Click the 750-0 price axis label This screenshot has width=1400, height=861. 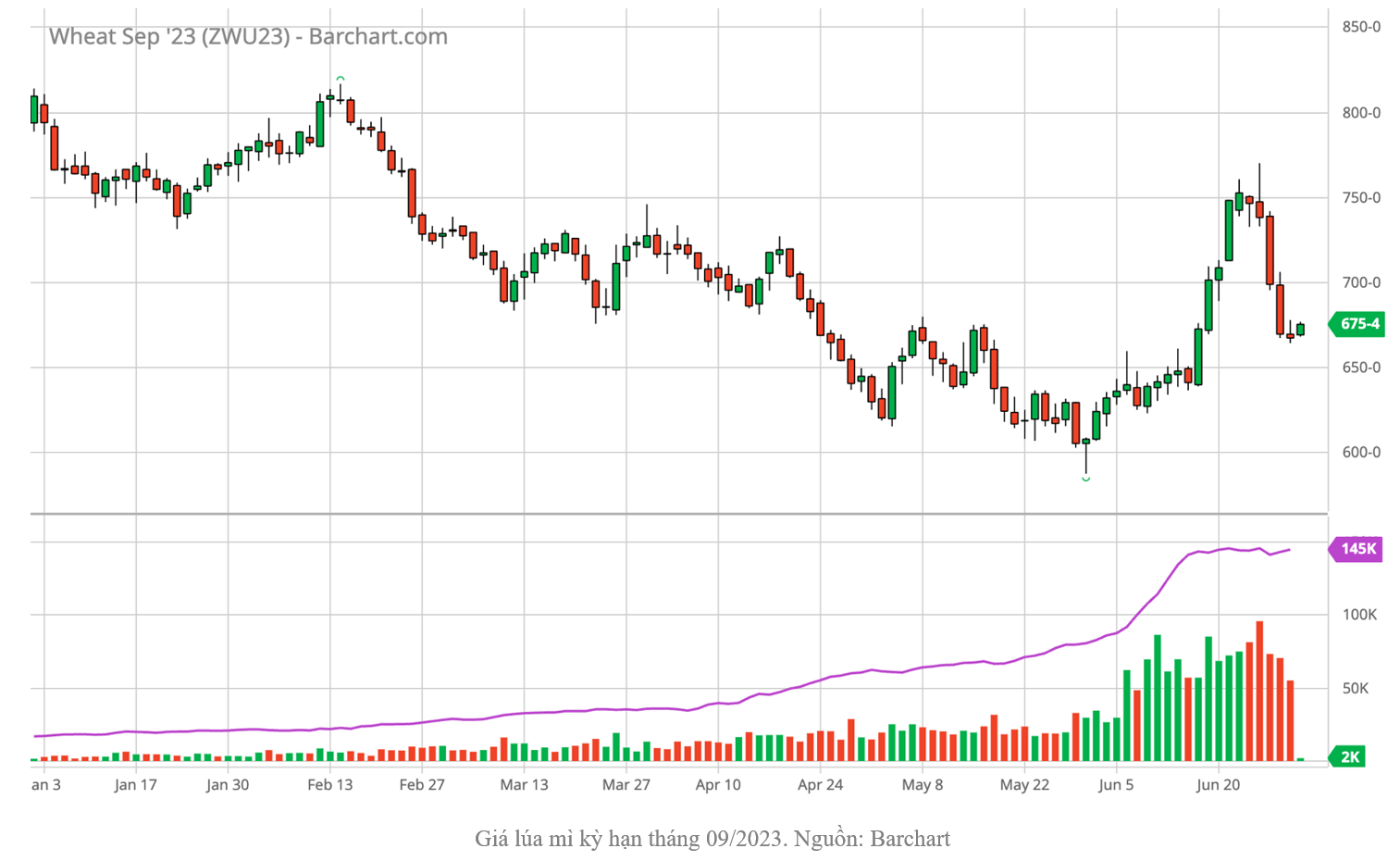(x=1361, y=198)
